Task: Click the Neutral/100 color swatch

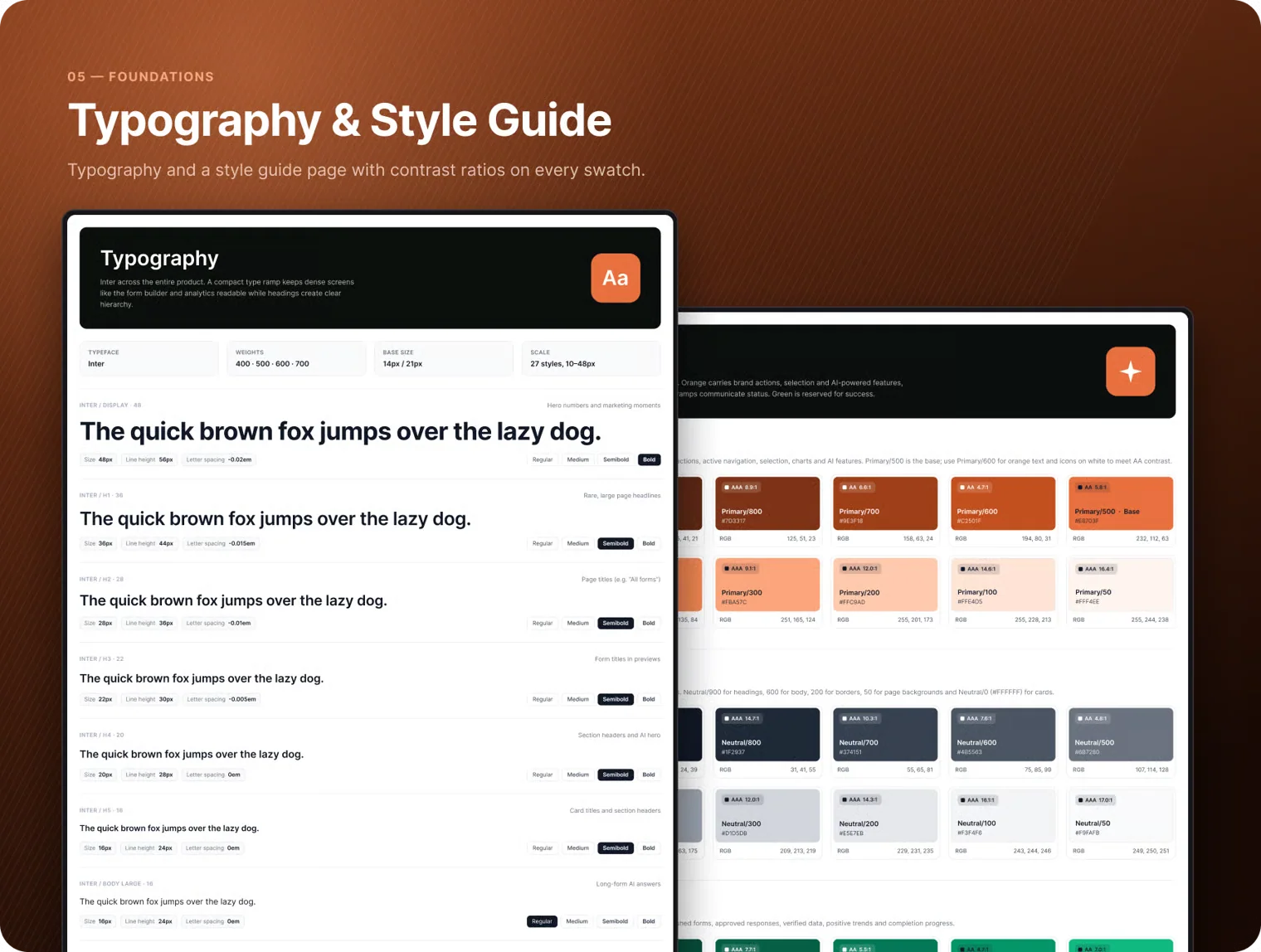Action: [x=1003, y=816]
